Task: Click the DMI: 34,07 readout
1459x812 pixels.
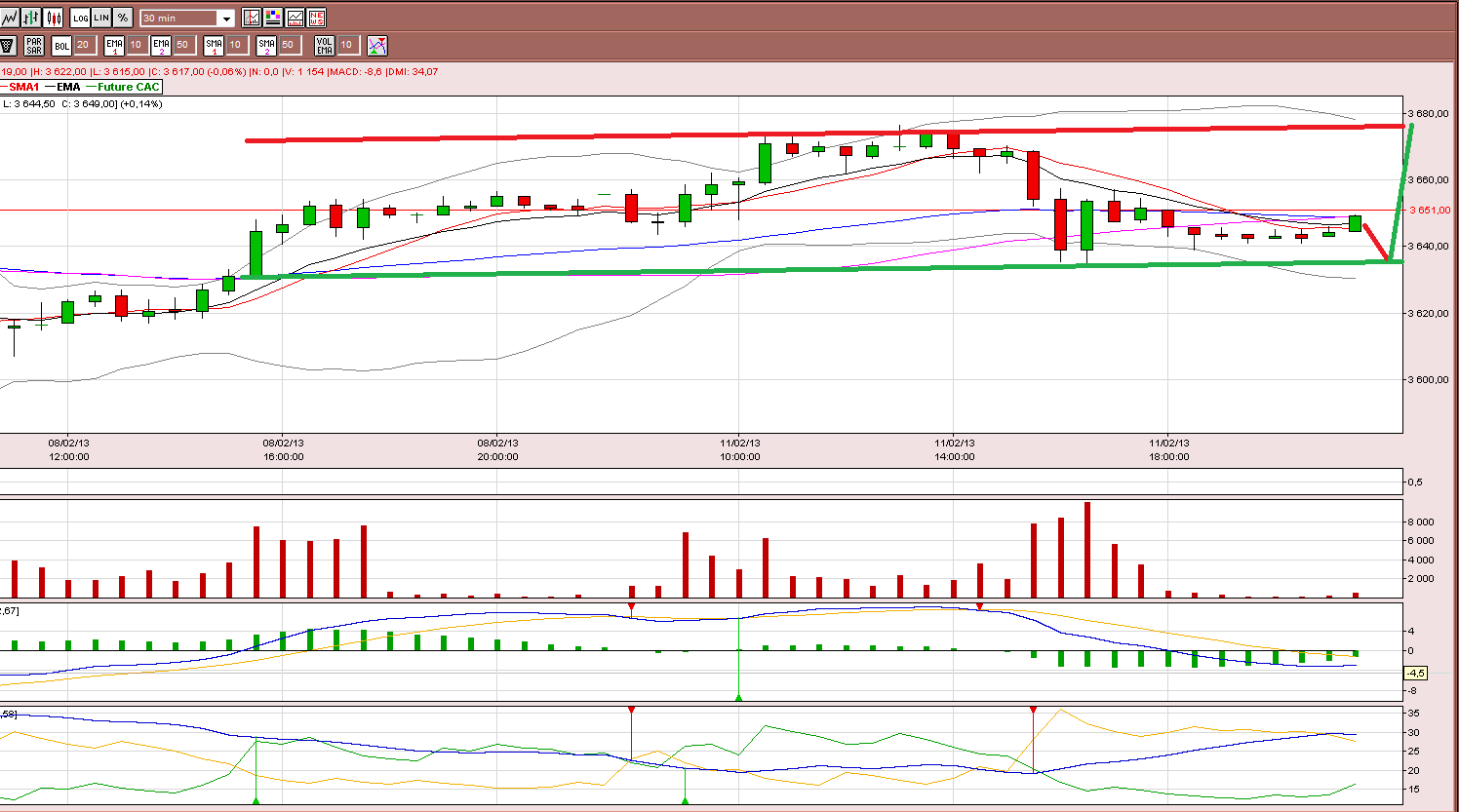Action: coord(413,71)
